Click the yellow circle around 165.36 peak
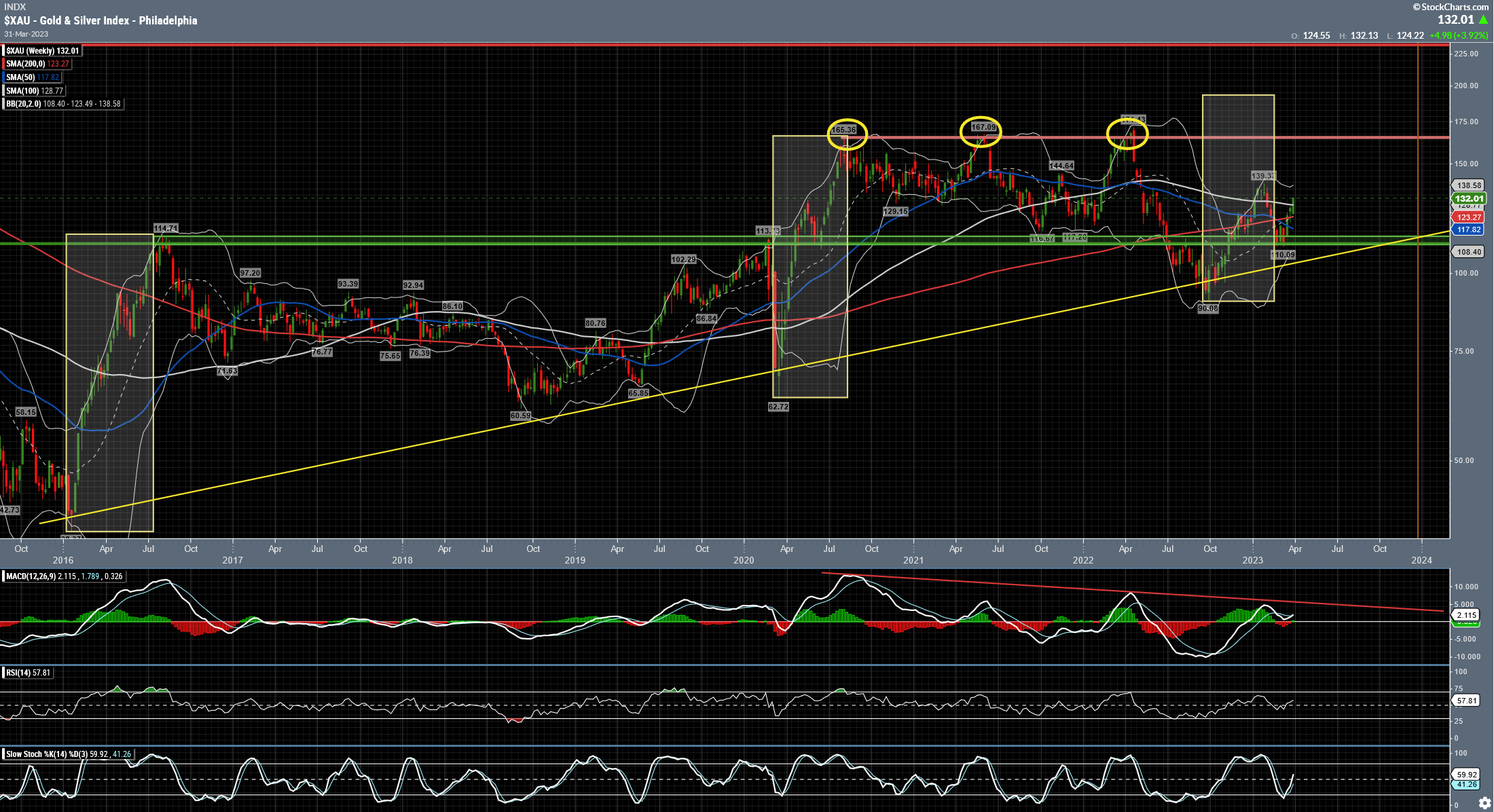This screenshot has height=812, width=1494. pos(847,134)
